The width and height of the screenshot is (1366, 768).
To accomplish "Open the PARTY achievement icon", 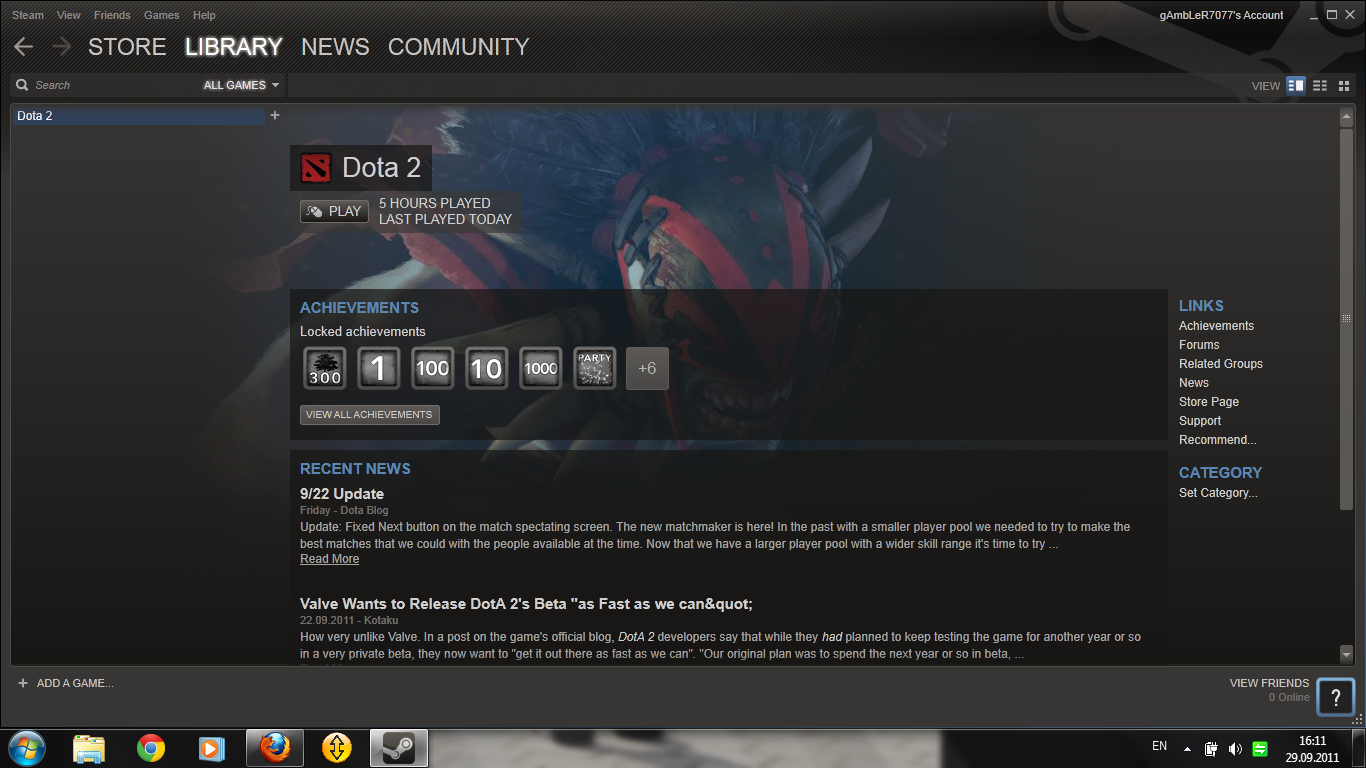I will click(x=595, y=369).
